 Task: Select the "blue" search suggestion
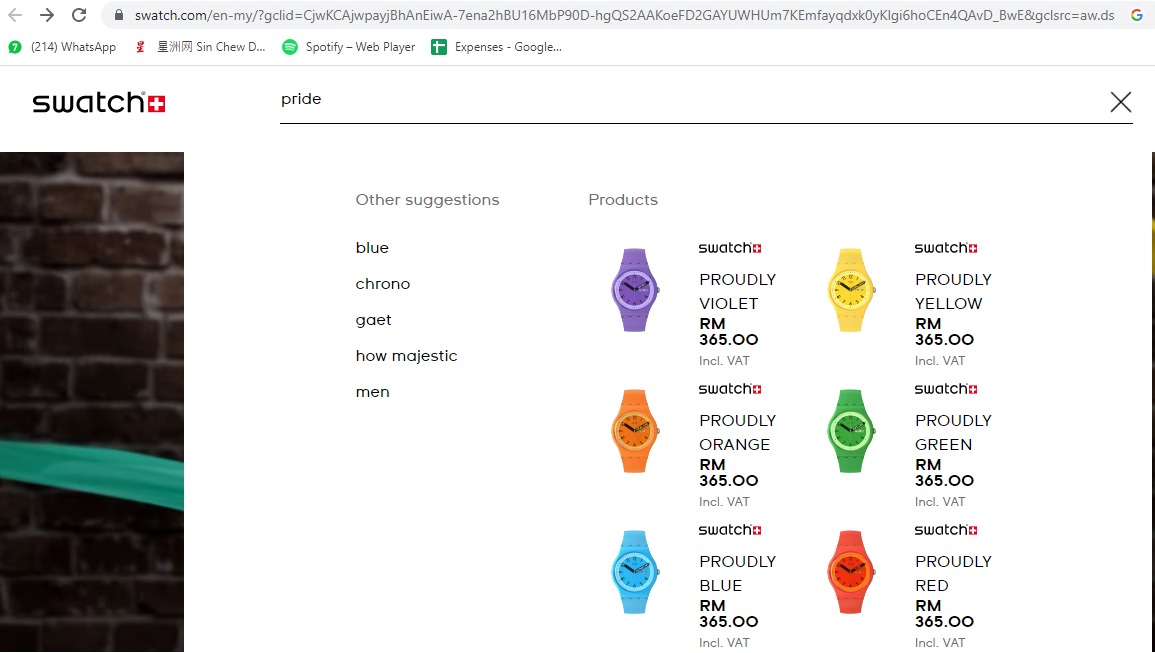tap(372, 248)
